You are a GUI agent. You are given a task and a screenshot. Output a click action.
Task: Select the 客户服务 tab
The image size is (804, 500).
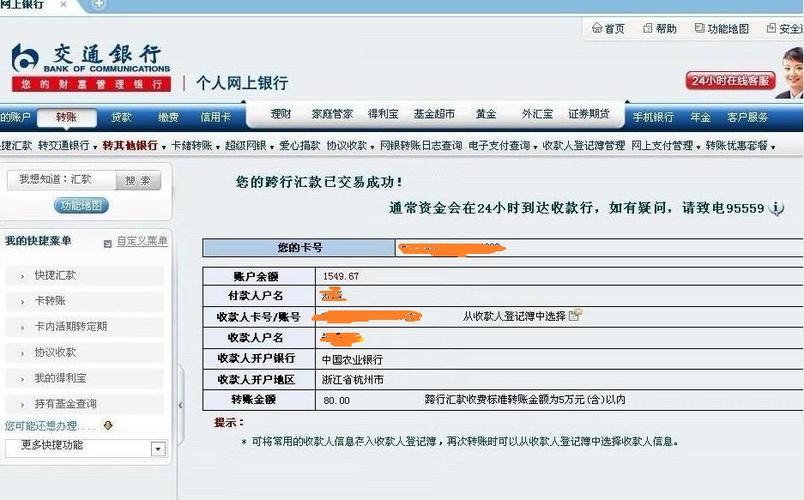[x=747, y=117]
